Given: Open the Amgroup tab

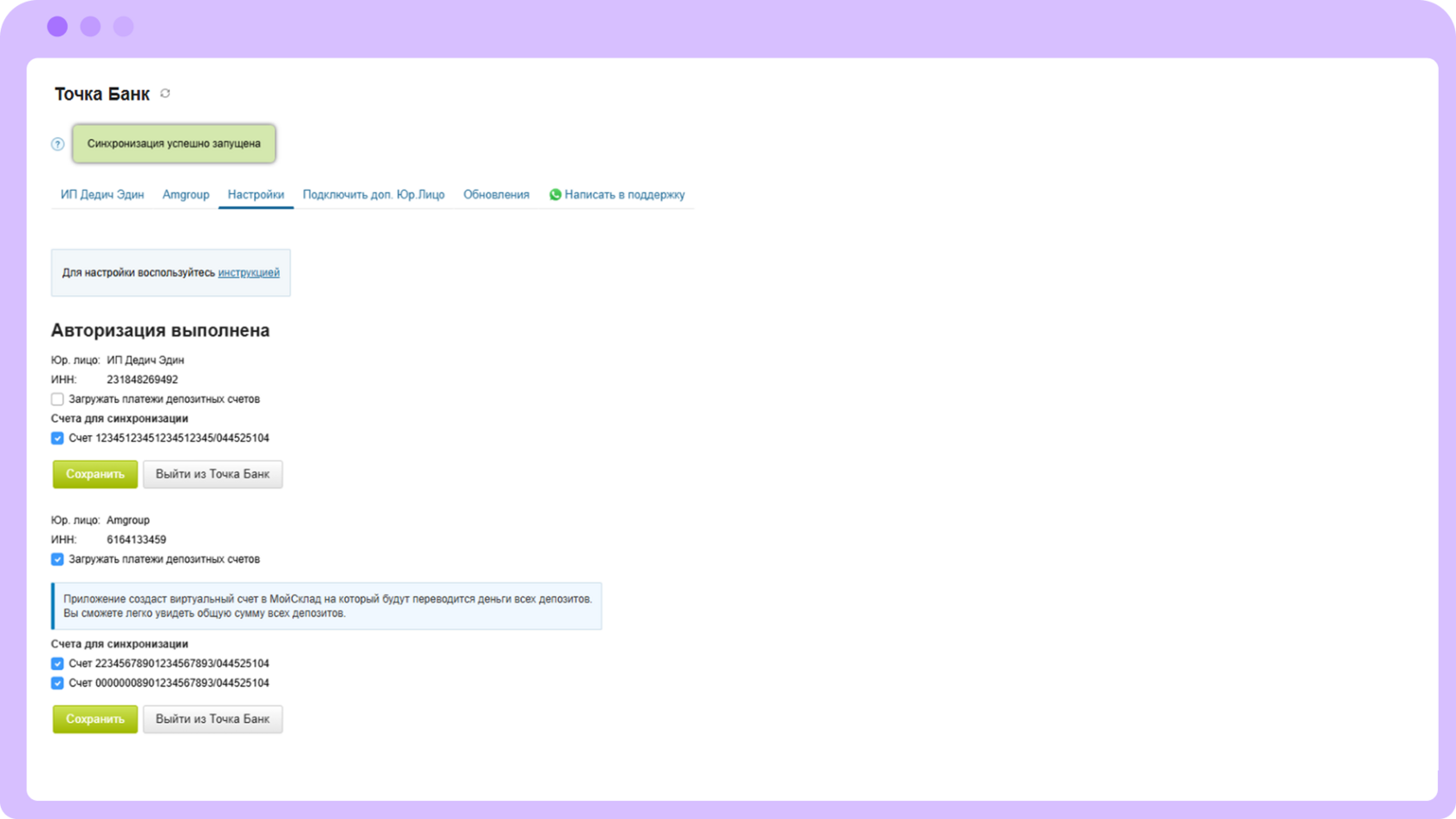Looking at the screenshot, I should [x=185, y=195].
